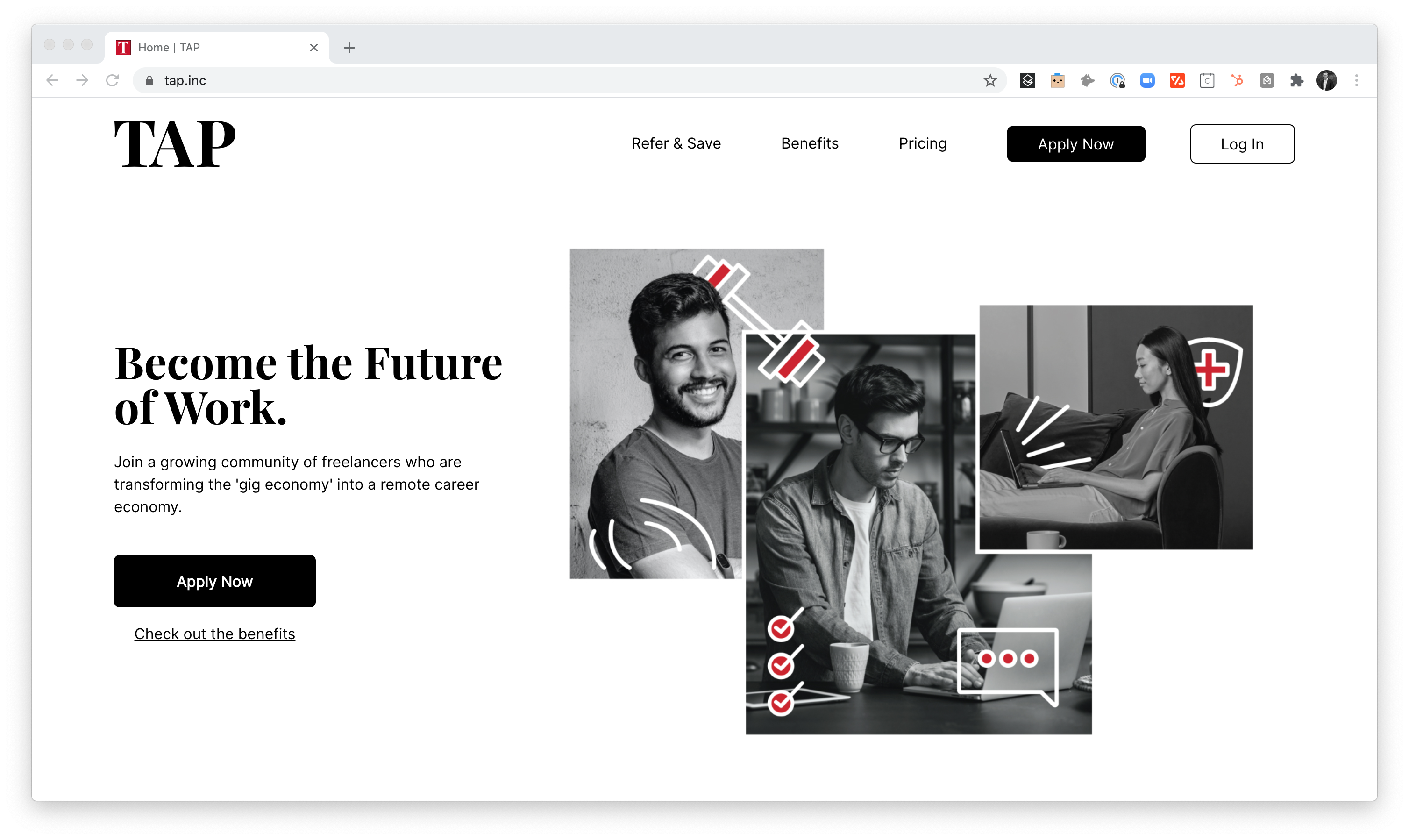This screenshot has width=1409, height=840.
Task: Open the user profile avatar menu
Action: (x=1326, y=81)
